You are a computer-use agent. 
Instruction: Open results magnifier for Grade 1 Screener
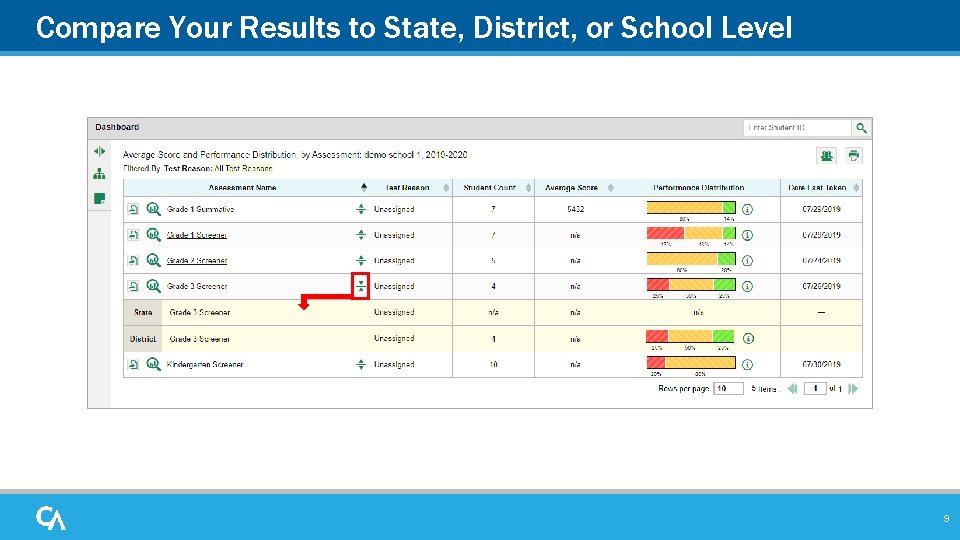coord(153,235)
